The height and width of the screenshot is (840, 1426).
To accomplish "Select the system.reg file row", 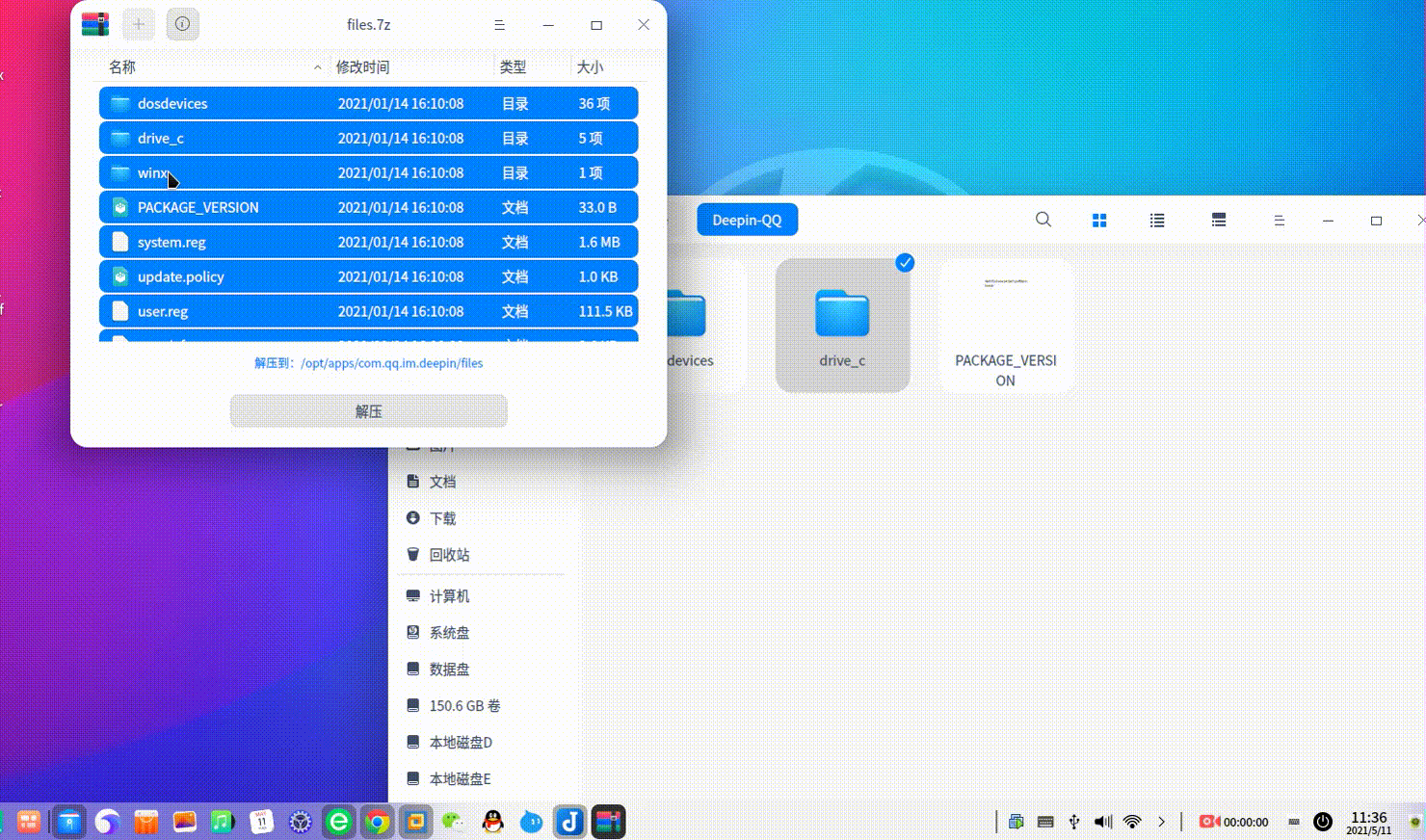I will (368, 242).
